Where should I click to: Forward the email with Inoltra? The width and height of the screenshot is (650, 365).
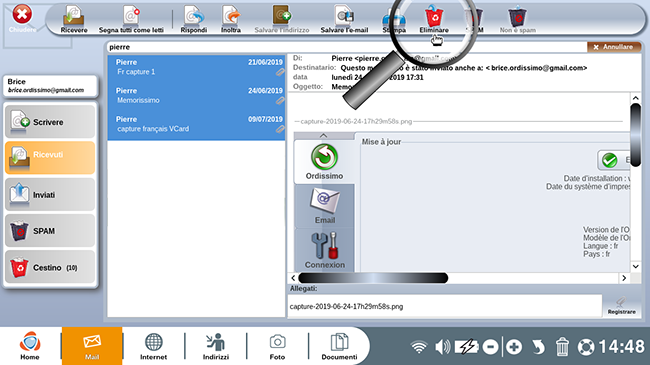click(x=231, y=19)
